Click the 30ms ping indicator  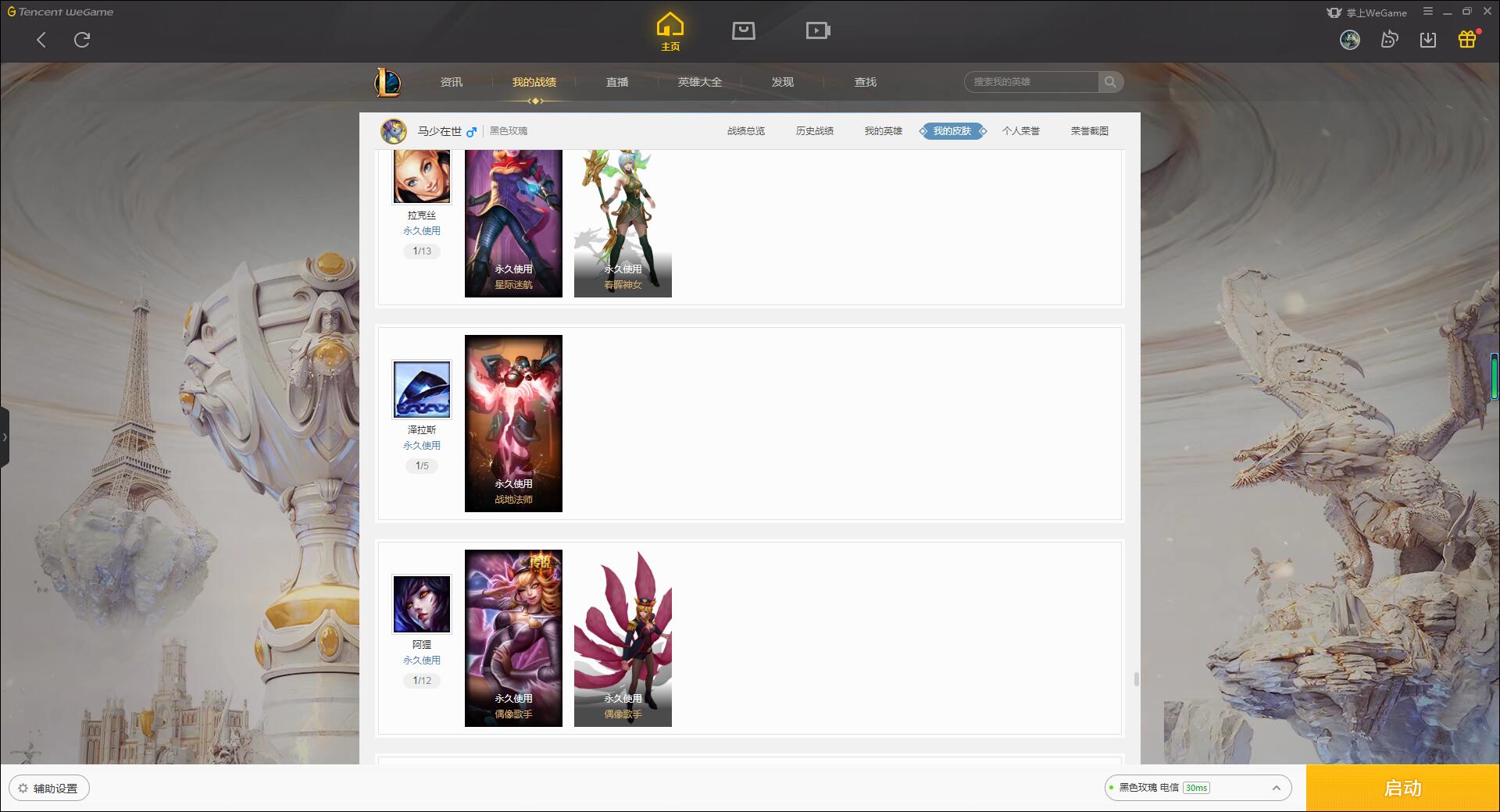1196,788
